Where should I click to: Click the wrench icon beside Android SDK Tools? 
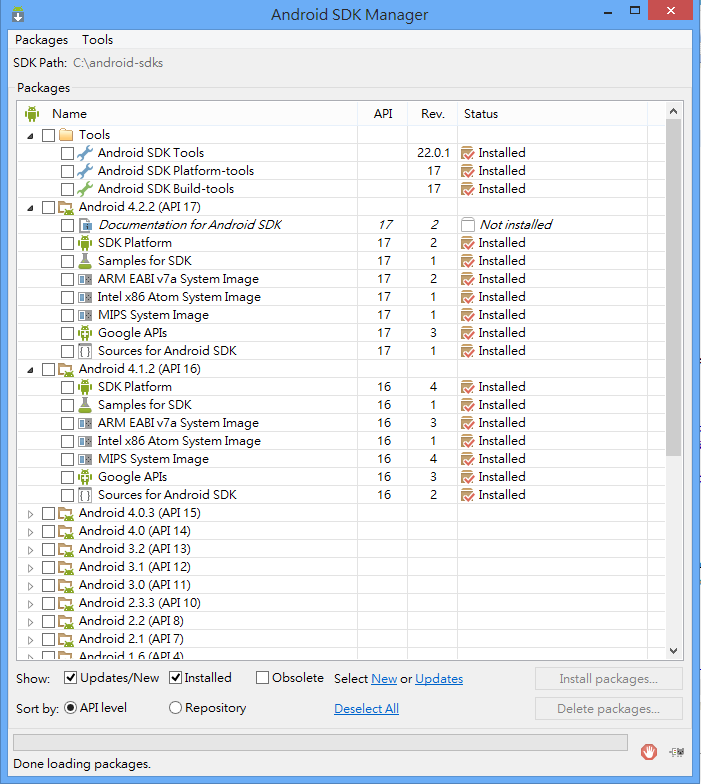[x=85, y=153]
